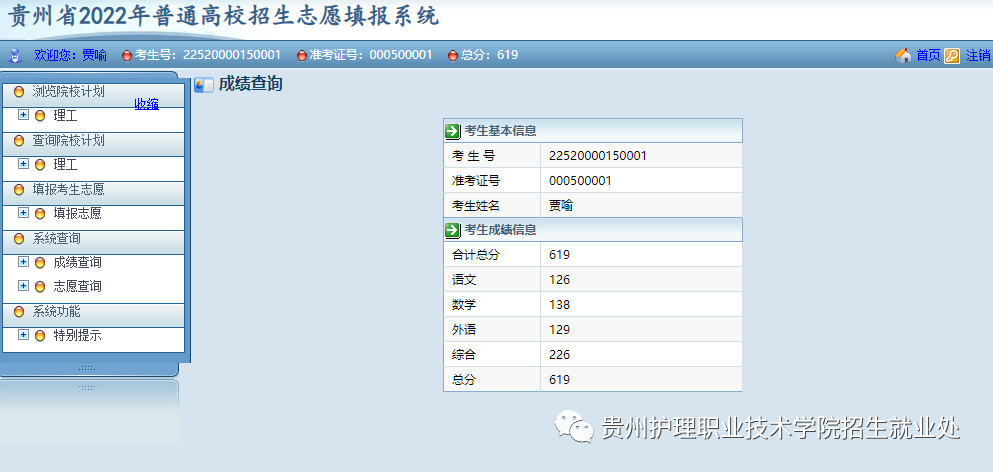Expand 理工 under 浏览院校计划
Viewport: 993px width, 472px height.
24,115
